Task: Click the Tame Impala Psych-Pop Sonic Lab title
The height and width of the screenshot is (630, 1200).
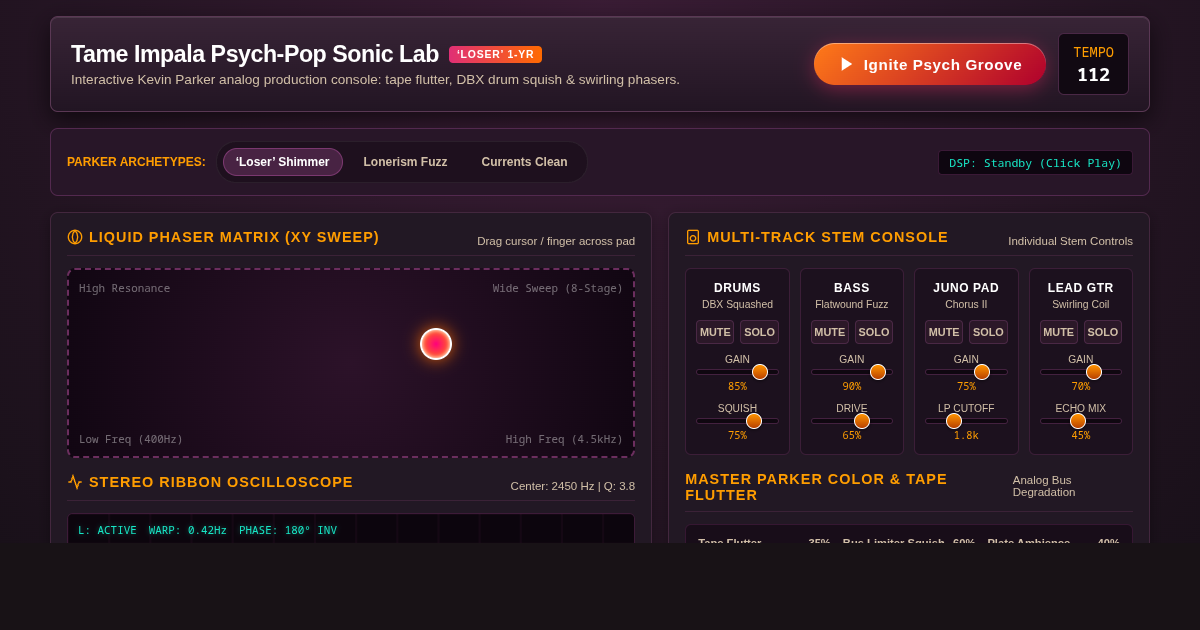Action: click(255, 54)
